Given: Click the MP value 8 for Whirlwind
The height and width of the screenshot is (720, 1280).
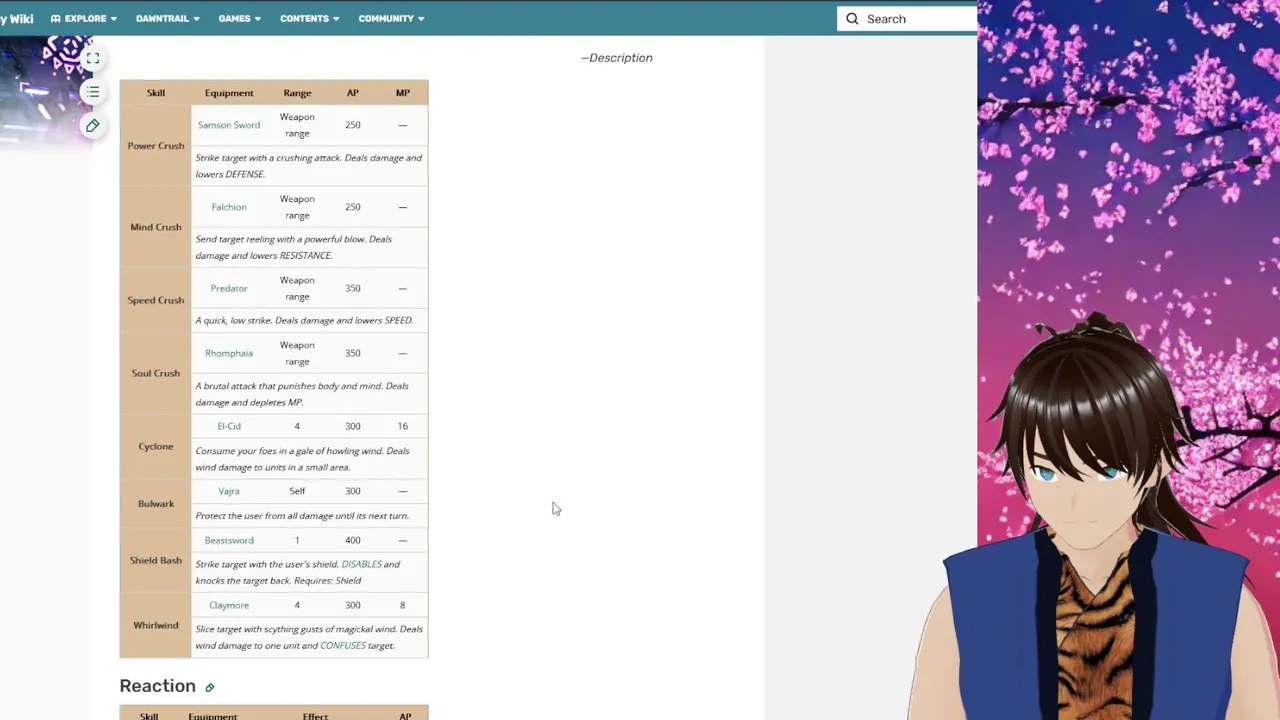Looking at the screenshot, I should (x=403, y=605).
